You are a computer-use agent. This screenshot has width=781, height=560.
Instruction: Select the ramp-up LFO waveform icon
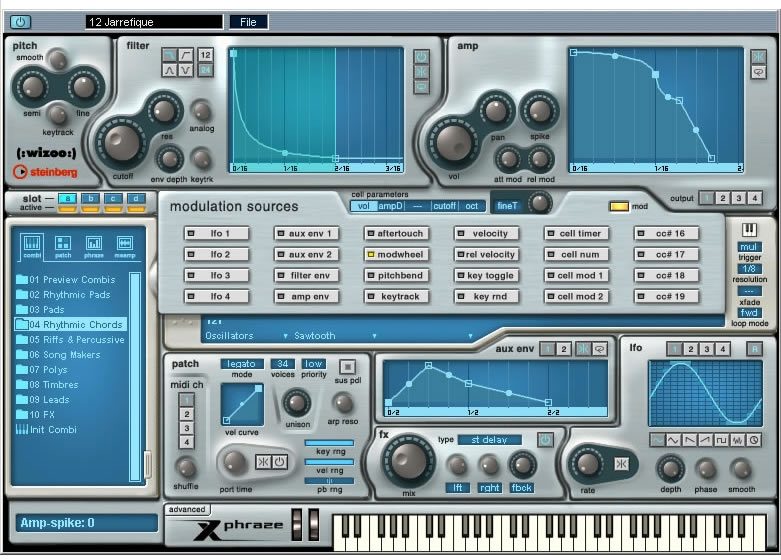click(706, 440)
